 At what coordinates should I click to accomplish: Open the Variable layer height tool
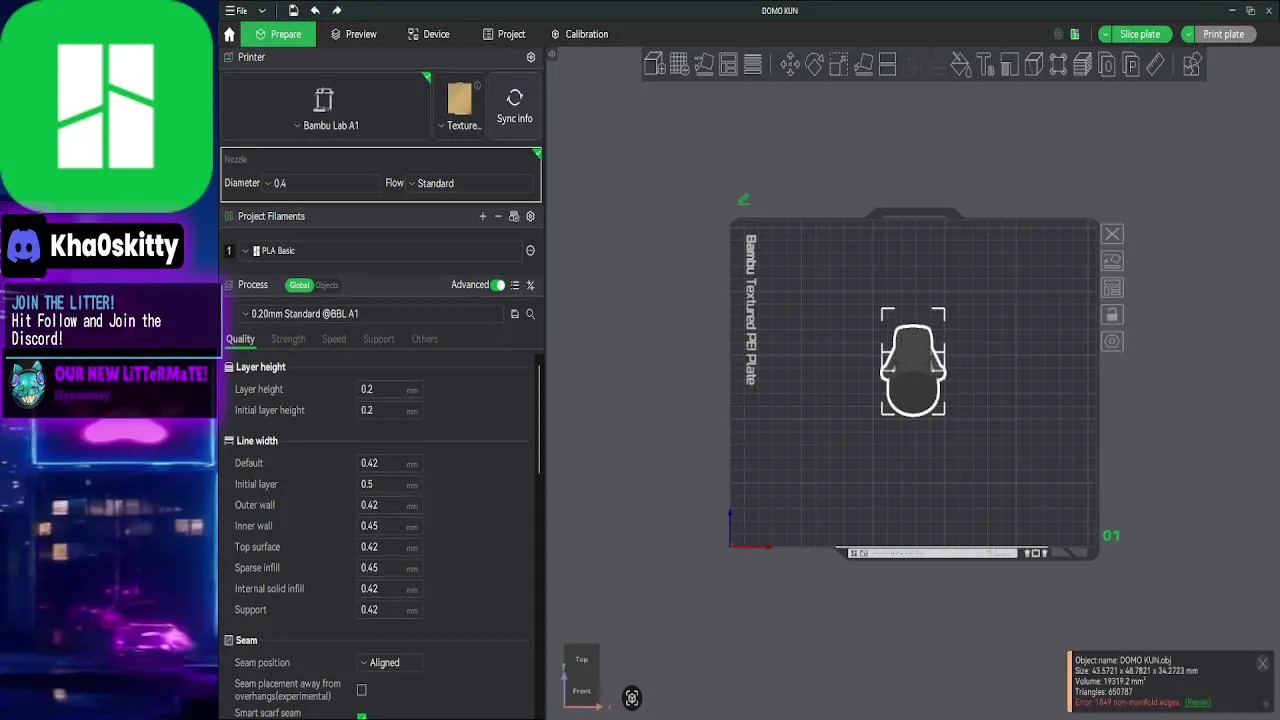pyautogui.click(x=753, y=65)
